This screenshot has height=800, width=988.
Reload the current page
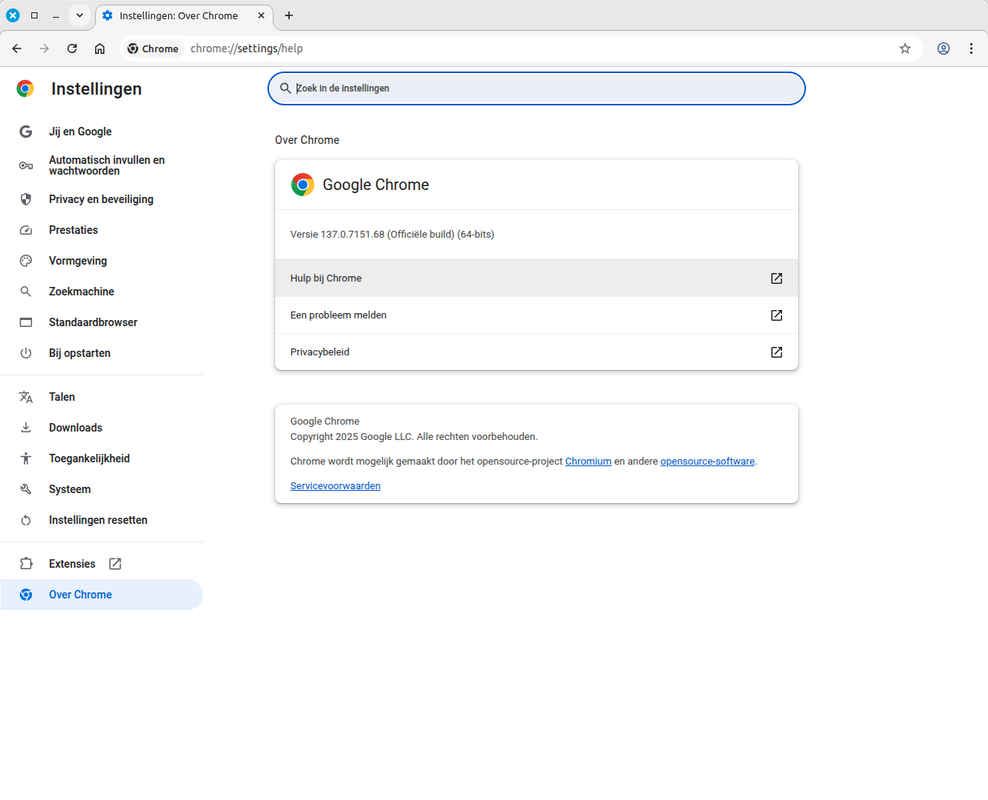coord(72,49)
